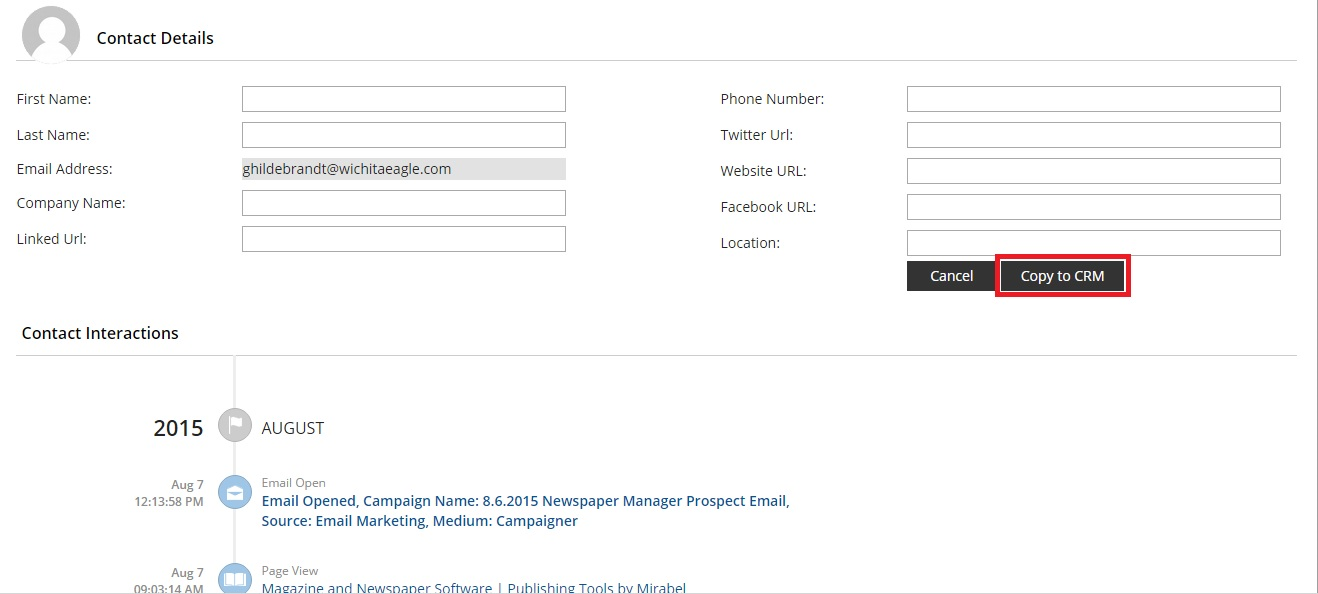Select the Phone Number field
This screenshot has height=594, width=1318.
(x=1094, y=99)
